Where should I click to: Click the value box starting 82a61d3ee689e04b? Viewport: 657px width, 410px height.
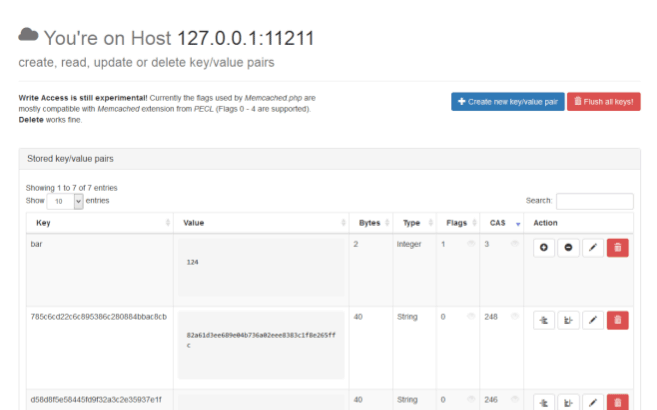(x=261, y=345)
